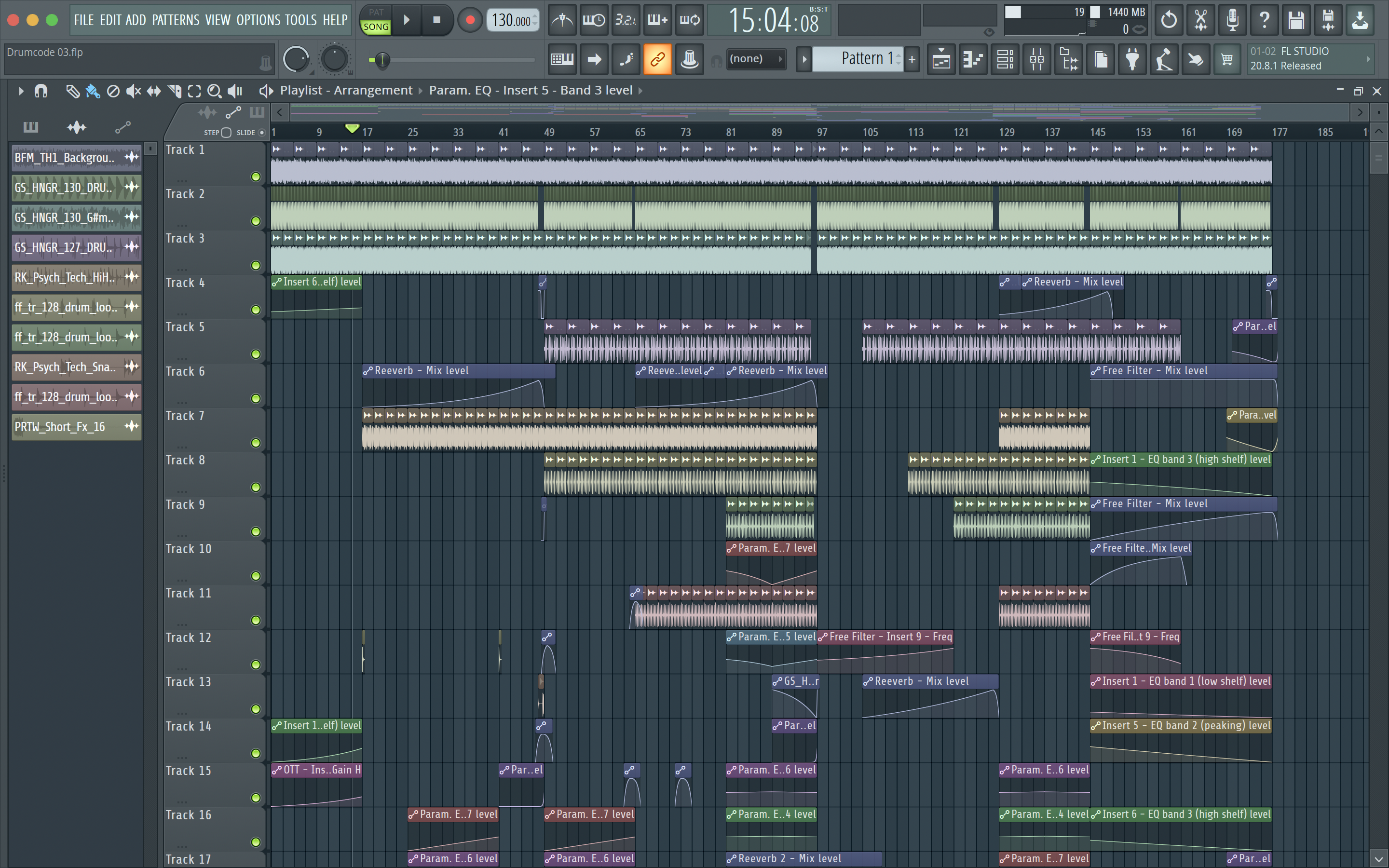
Task: Mute Track 12 with its green toggle
Action: 256,665
